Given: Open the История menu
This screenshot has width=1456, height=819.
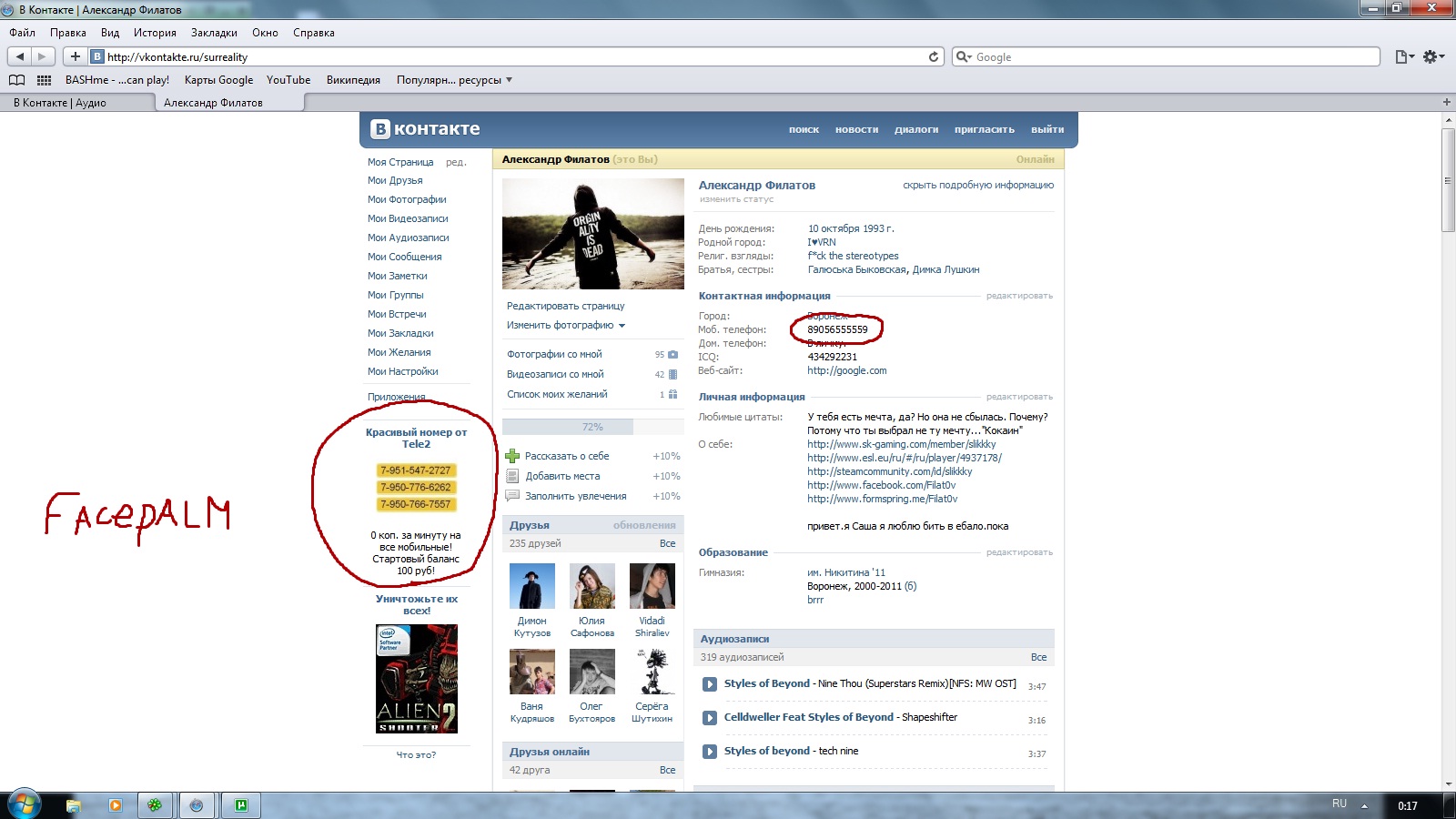Looking at the screenshot, I should 155,33.
